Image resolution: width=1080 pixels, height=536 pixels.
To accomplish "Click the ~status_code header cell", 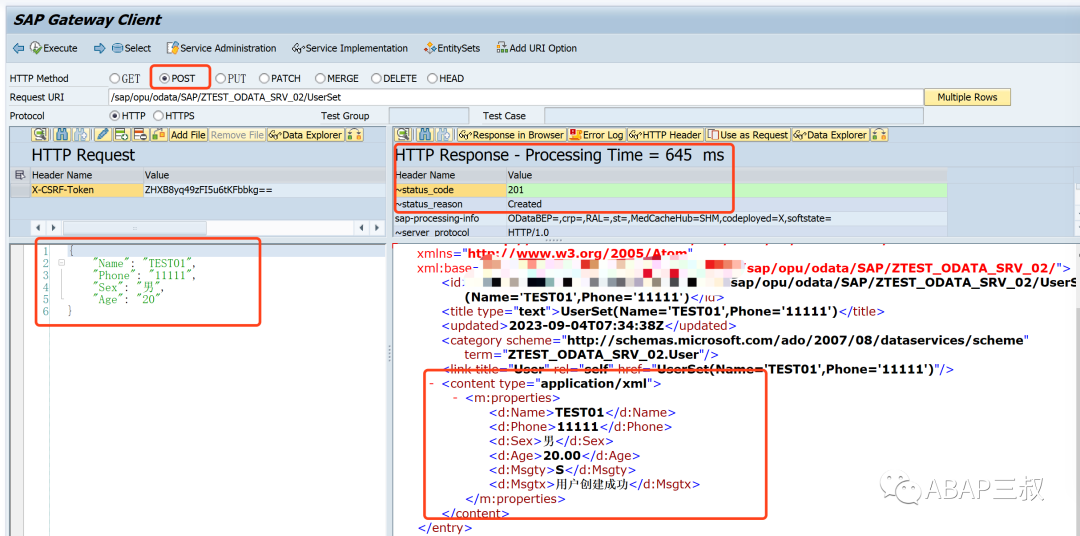I will 450,189.
